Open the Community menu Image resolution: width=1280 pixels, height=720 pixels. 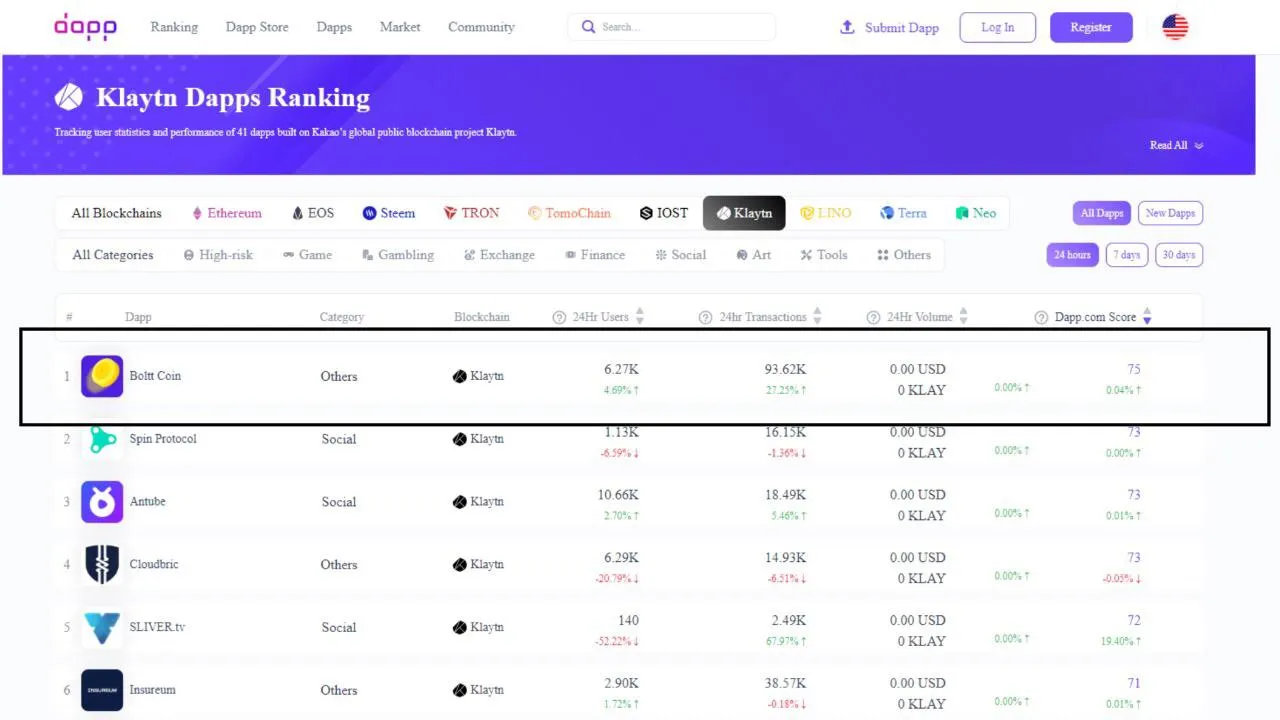(x=481, y=27)
